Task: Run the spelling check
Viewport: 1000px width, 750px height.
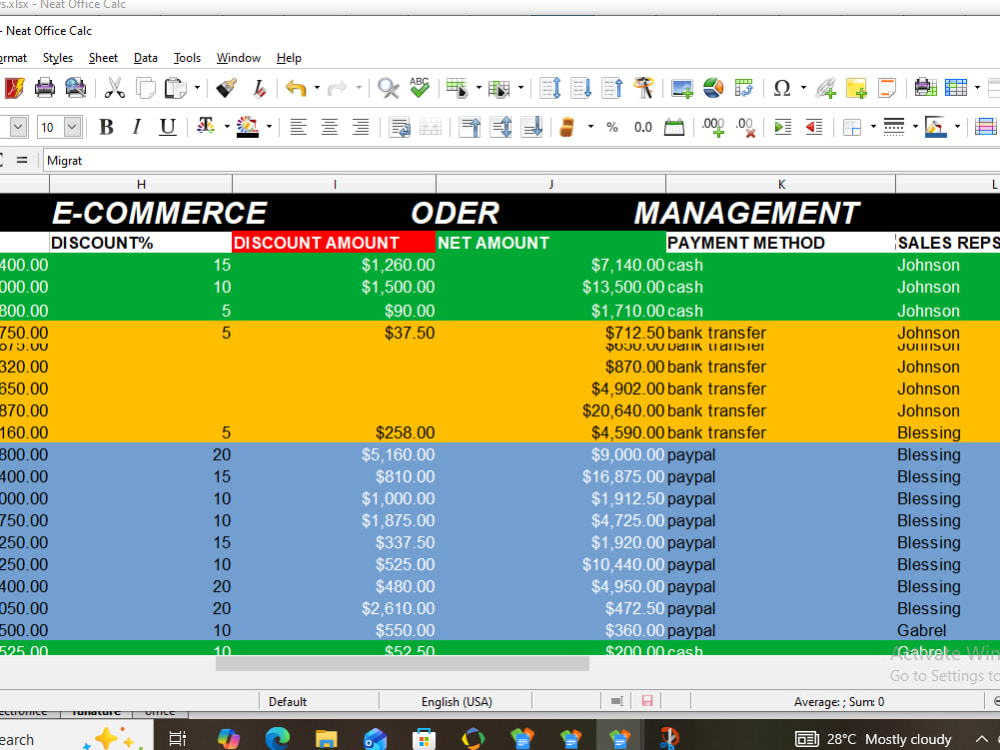Action: tap(419, 87)
